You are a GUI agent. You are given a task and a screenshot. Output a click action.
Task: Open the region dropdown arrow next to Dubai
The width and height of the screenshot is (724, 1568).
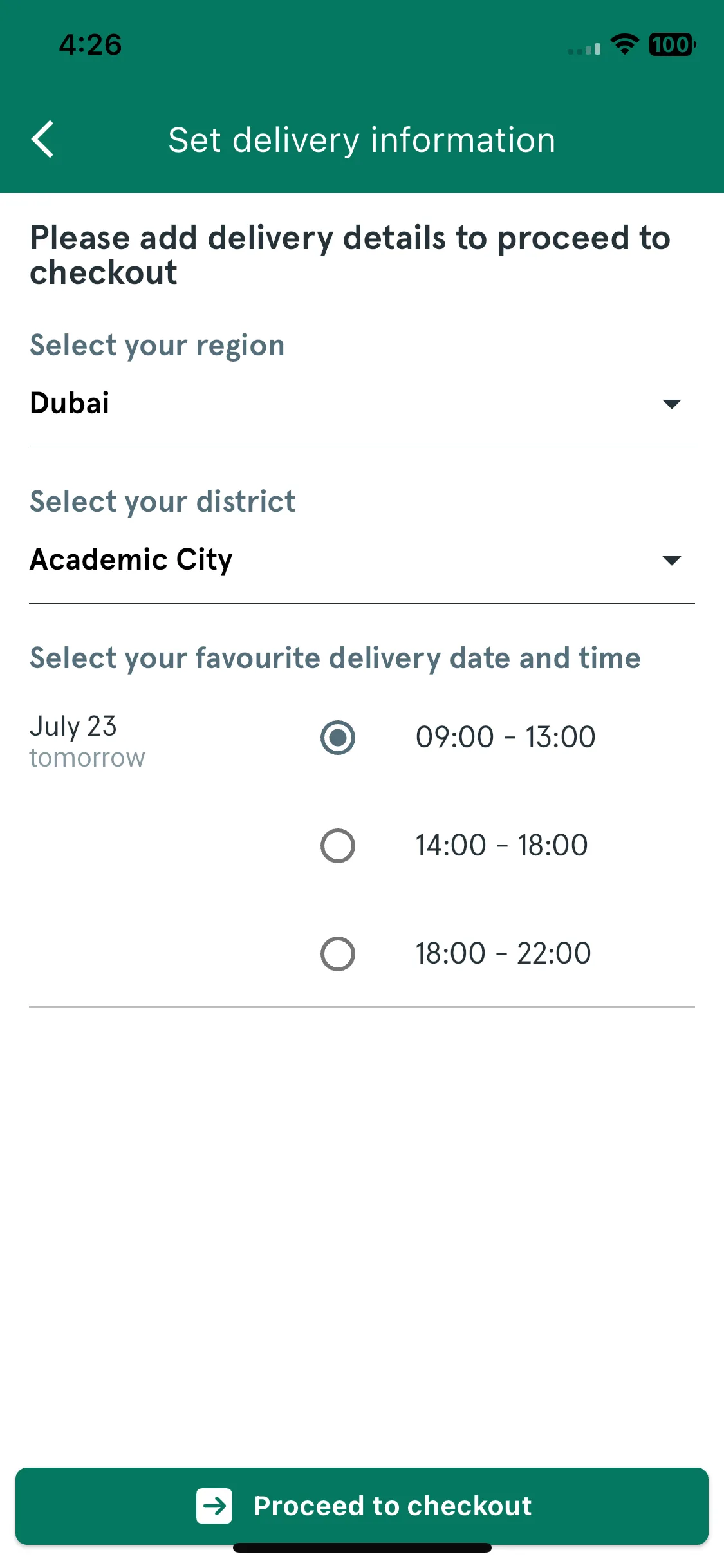[671, 404]
